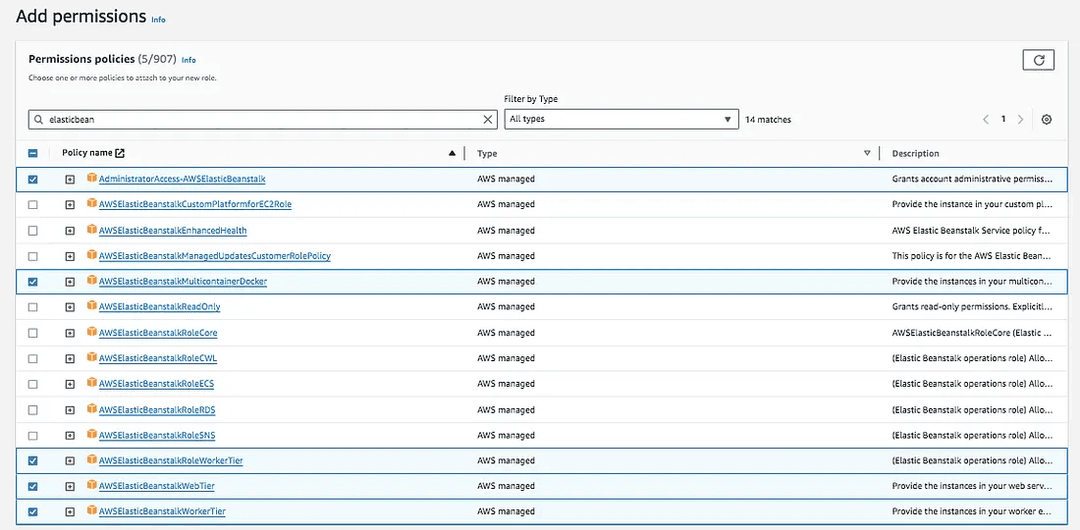Check AWSElasticBeanstalkRoleSNS policy
The image size is (1080, 530).
[33, 436]
